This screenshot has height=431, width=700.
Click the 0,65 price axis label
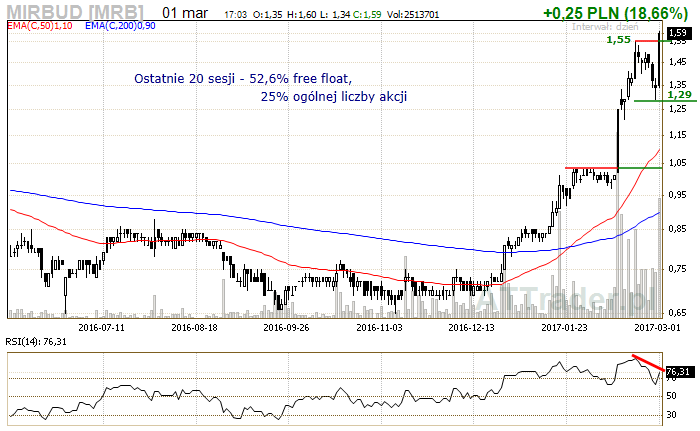tap(677, 313)
